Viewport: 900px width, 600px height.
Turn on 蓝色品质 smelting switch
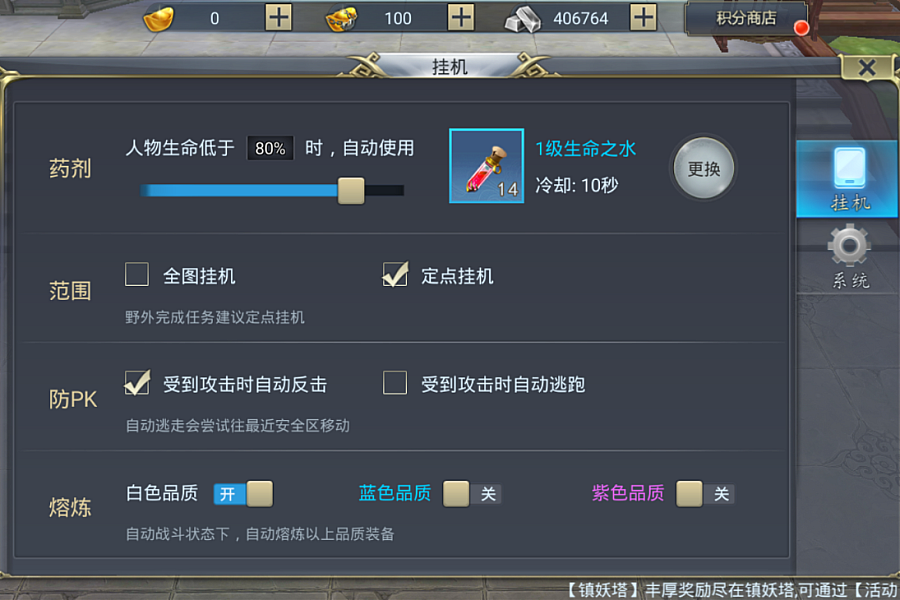coord(472,494)
